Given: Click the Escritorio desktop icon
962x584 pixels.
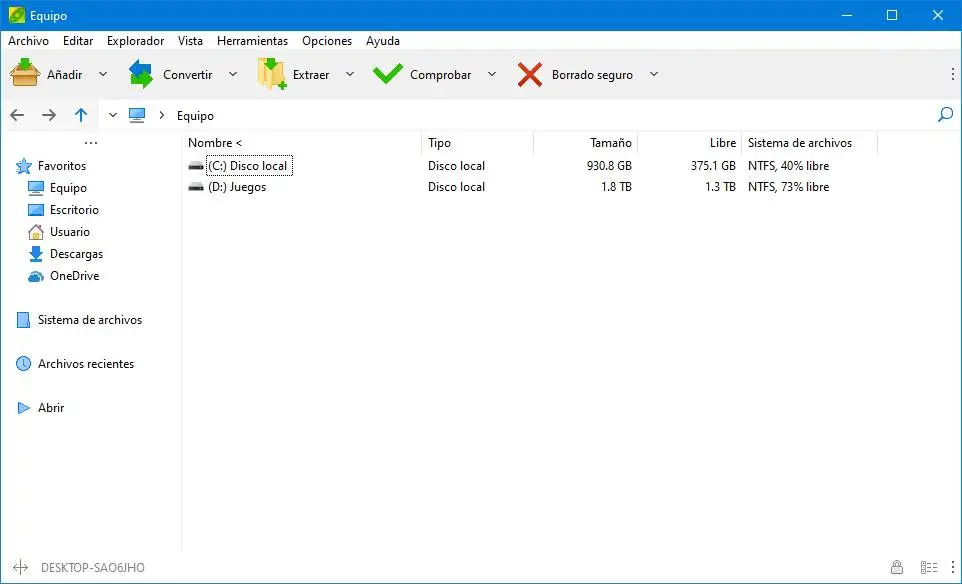Looking at the screenshot, I should tap(36, 210).
